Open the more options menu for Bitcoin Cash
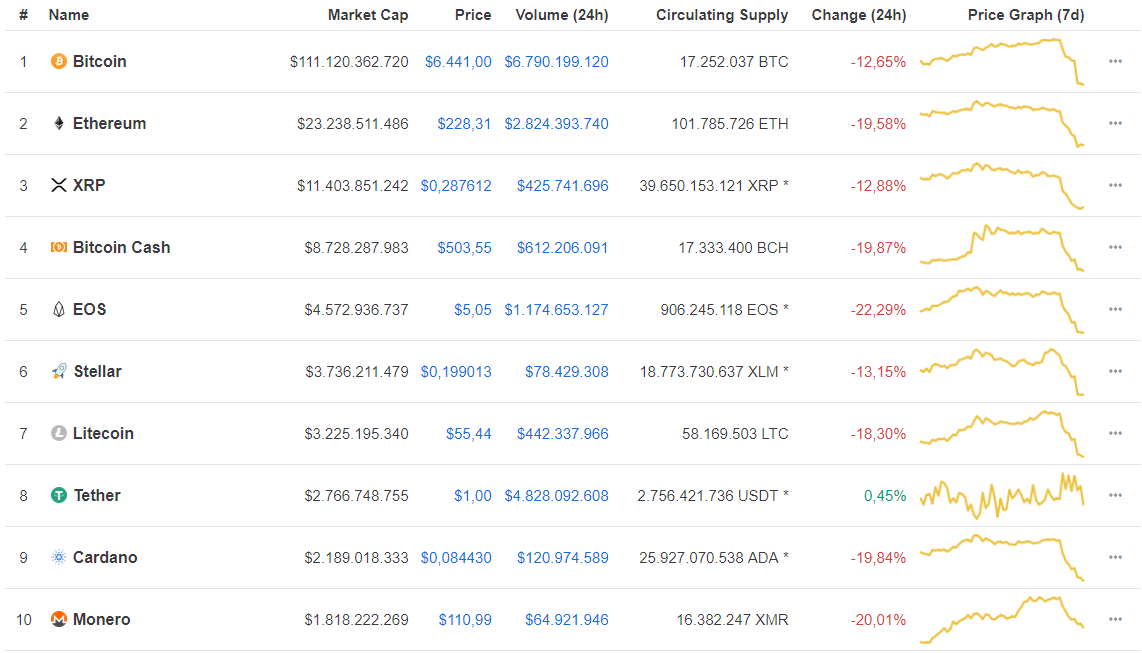The image size is (1142, 653). click(x=1115, y=248)
